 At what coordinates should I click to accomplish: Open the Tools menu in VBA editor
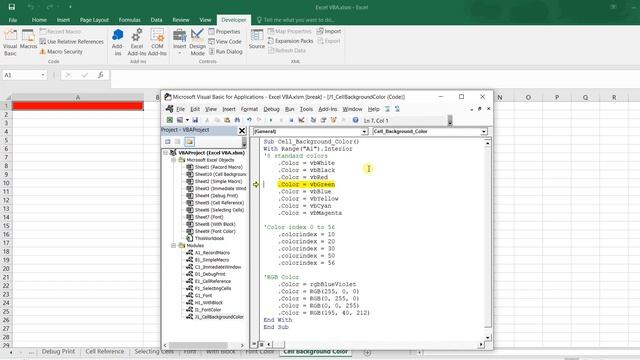[x=306, y=109]
